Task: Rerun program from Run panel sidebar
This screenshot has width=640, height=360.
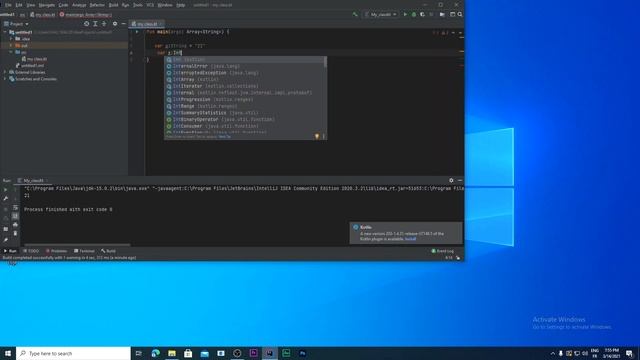Action: pyautogui.click(x=5, y=189)
